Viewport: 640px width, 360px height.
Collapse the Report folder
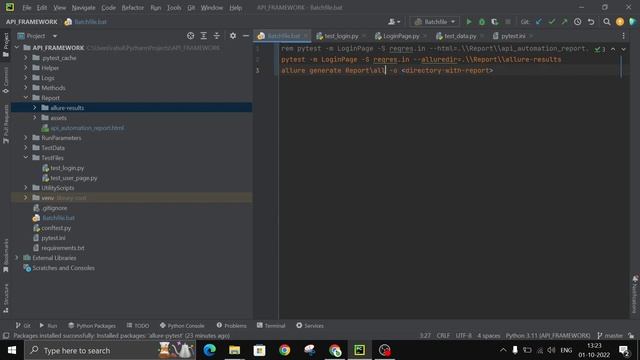26,98
